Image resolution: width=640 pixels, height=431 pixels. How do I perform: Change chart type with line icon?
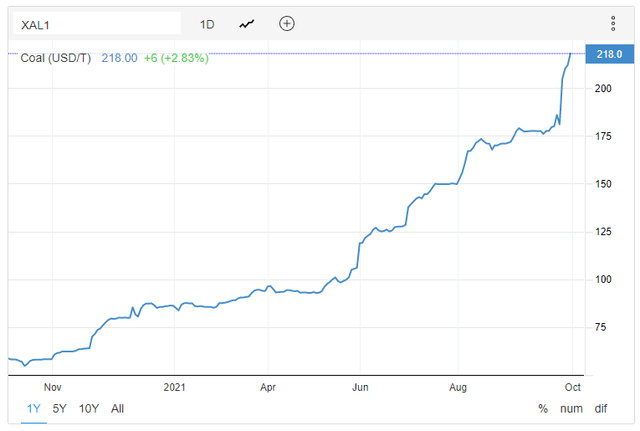247,24
